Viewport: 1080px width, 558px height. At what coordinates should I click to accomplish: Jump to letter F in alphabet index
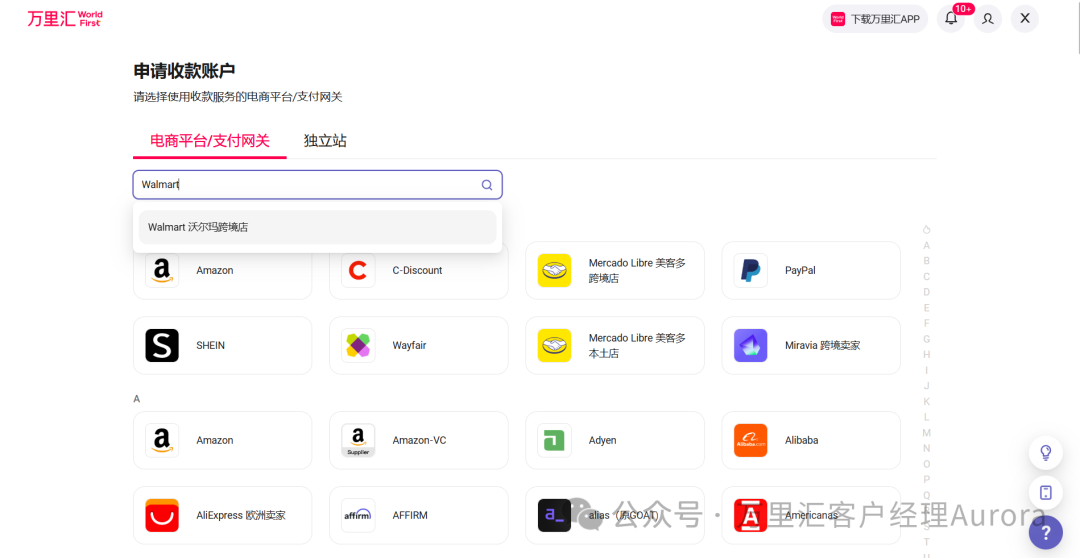point(926,323)
